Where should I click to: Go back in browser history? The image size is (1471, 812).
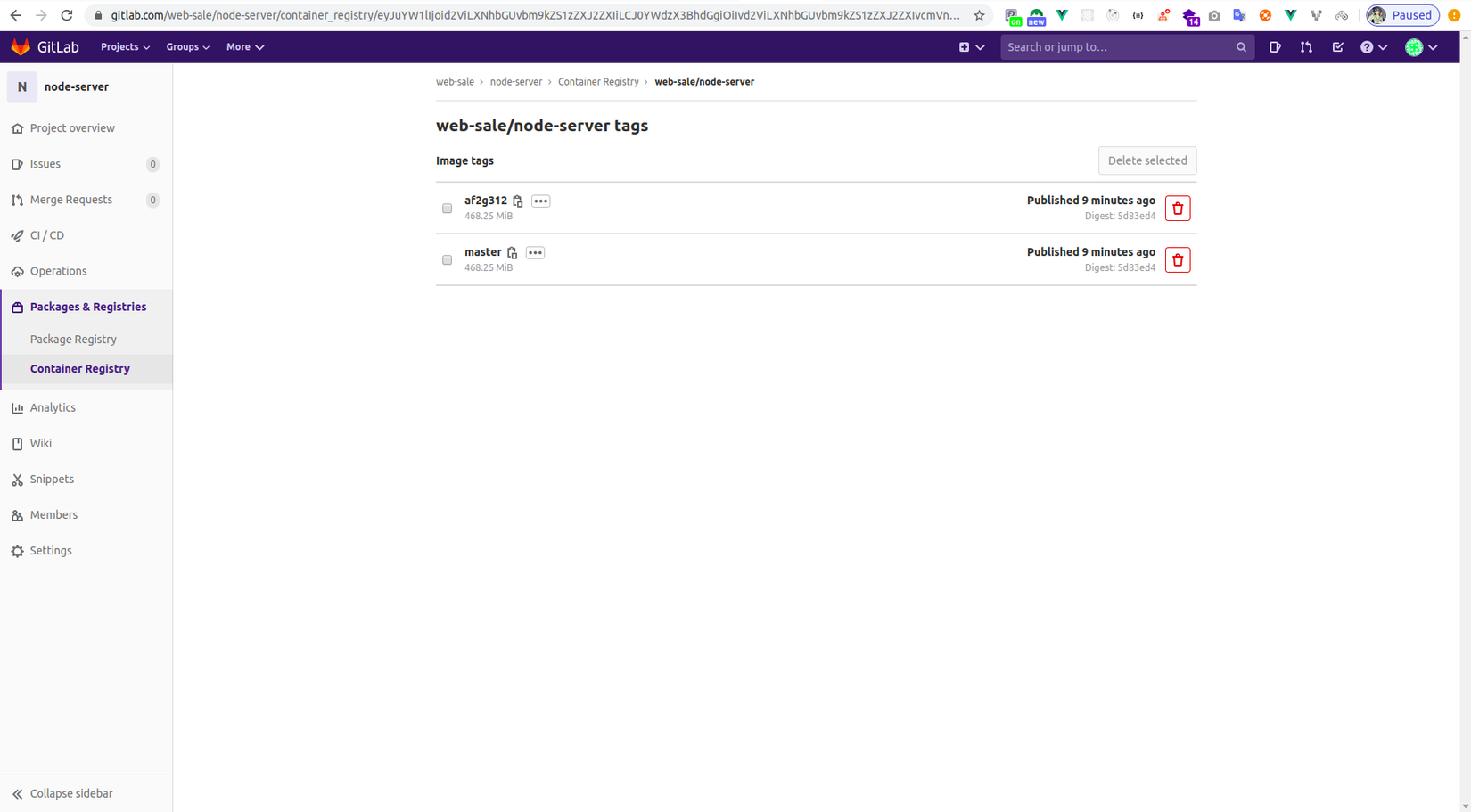[x=16, y=15]
